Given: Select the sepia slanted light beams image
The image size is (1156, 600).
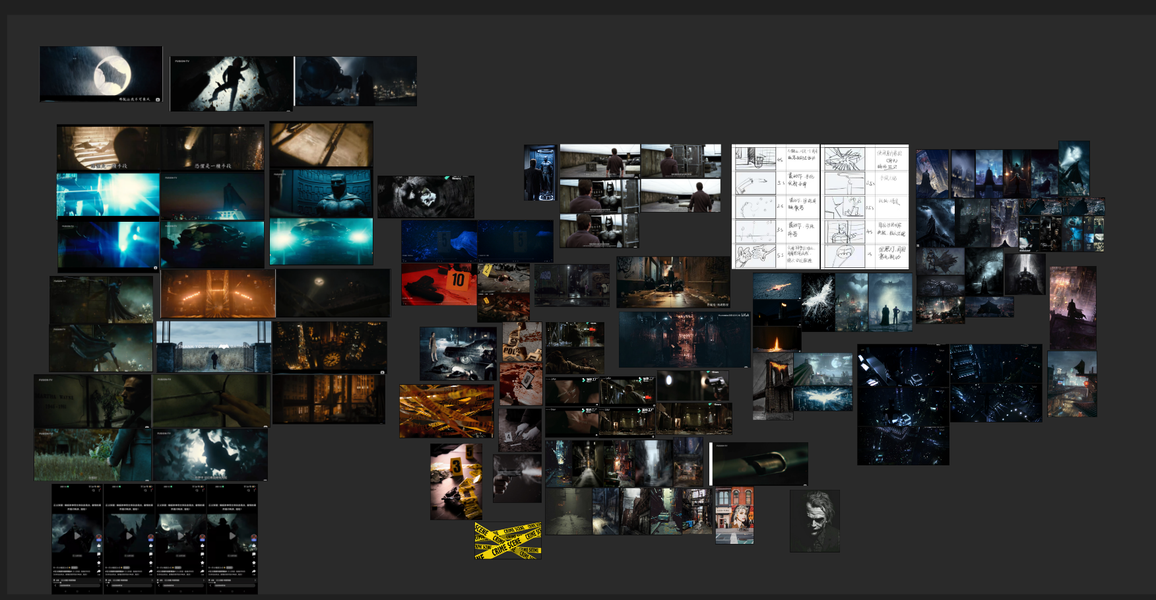Looking at the screenshot, I should point(321,144).
